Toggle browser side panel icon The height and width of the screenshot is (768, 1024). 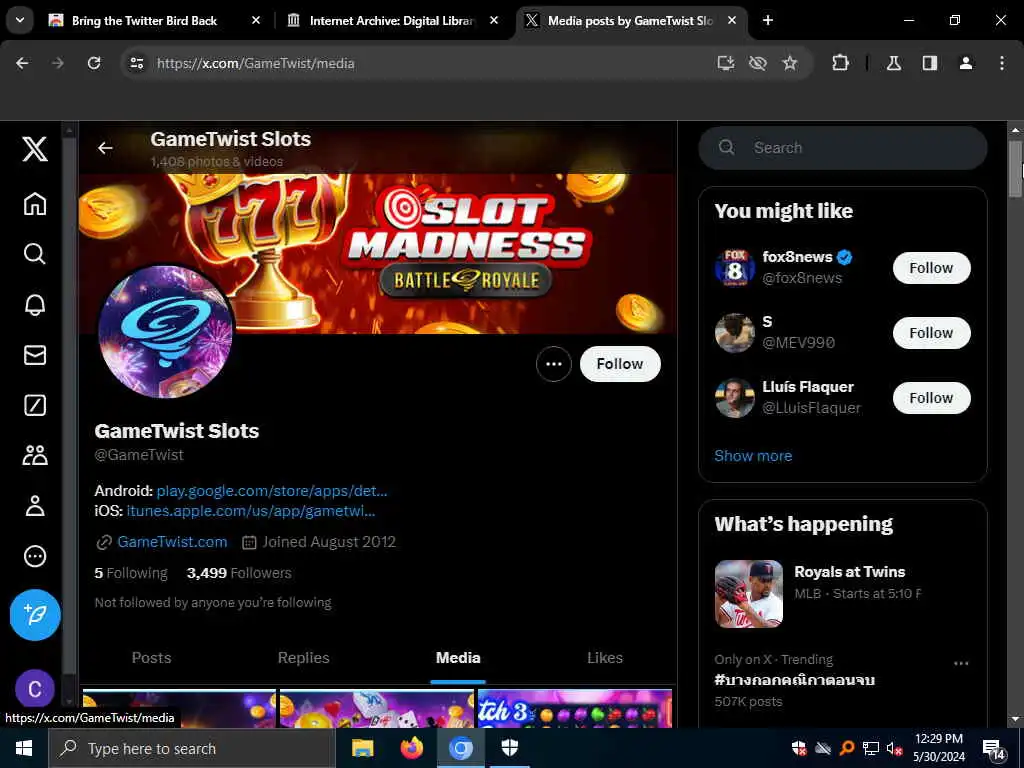pyautogui.click(x=930, y=63)
